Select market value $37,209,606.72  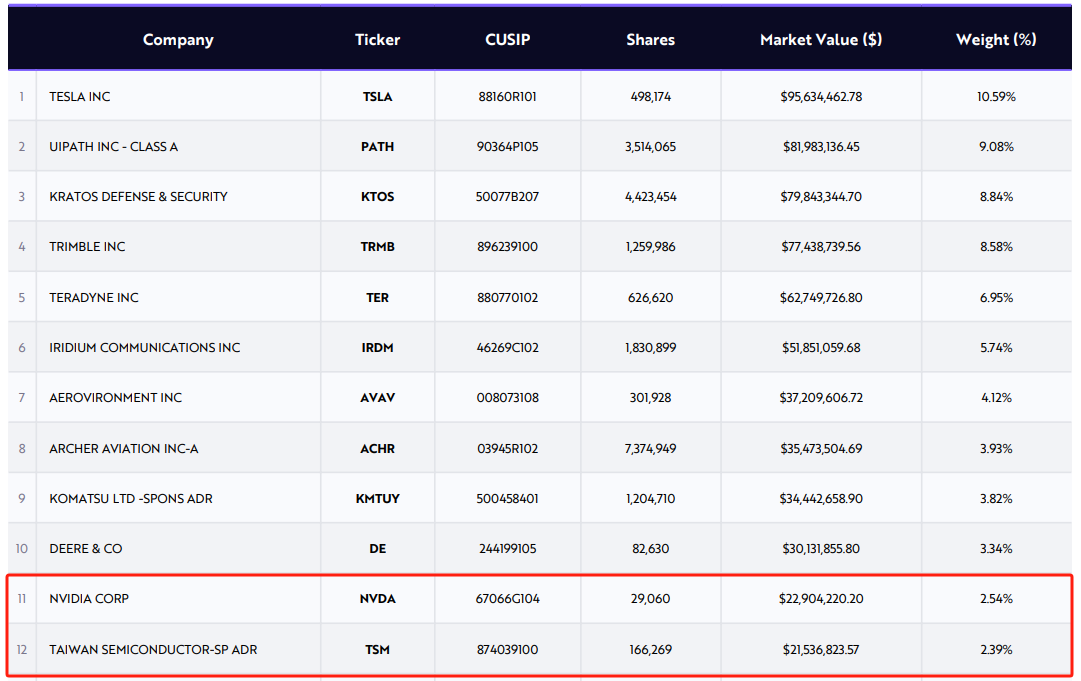(820, 398)
